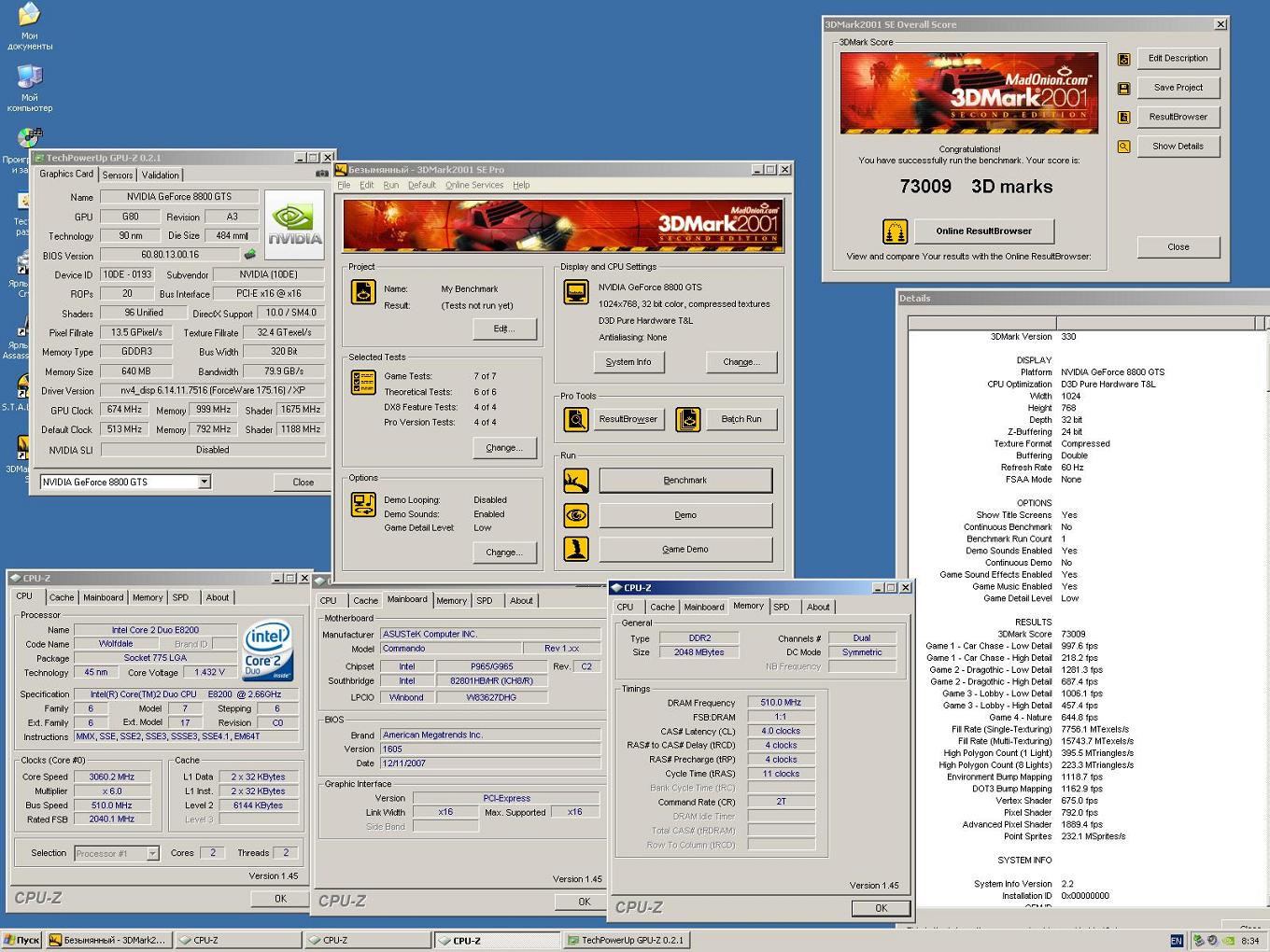Open the Start (Пуск) menu
The image size is (1270, 952).
point(22,941)
